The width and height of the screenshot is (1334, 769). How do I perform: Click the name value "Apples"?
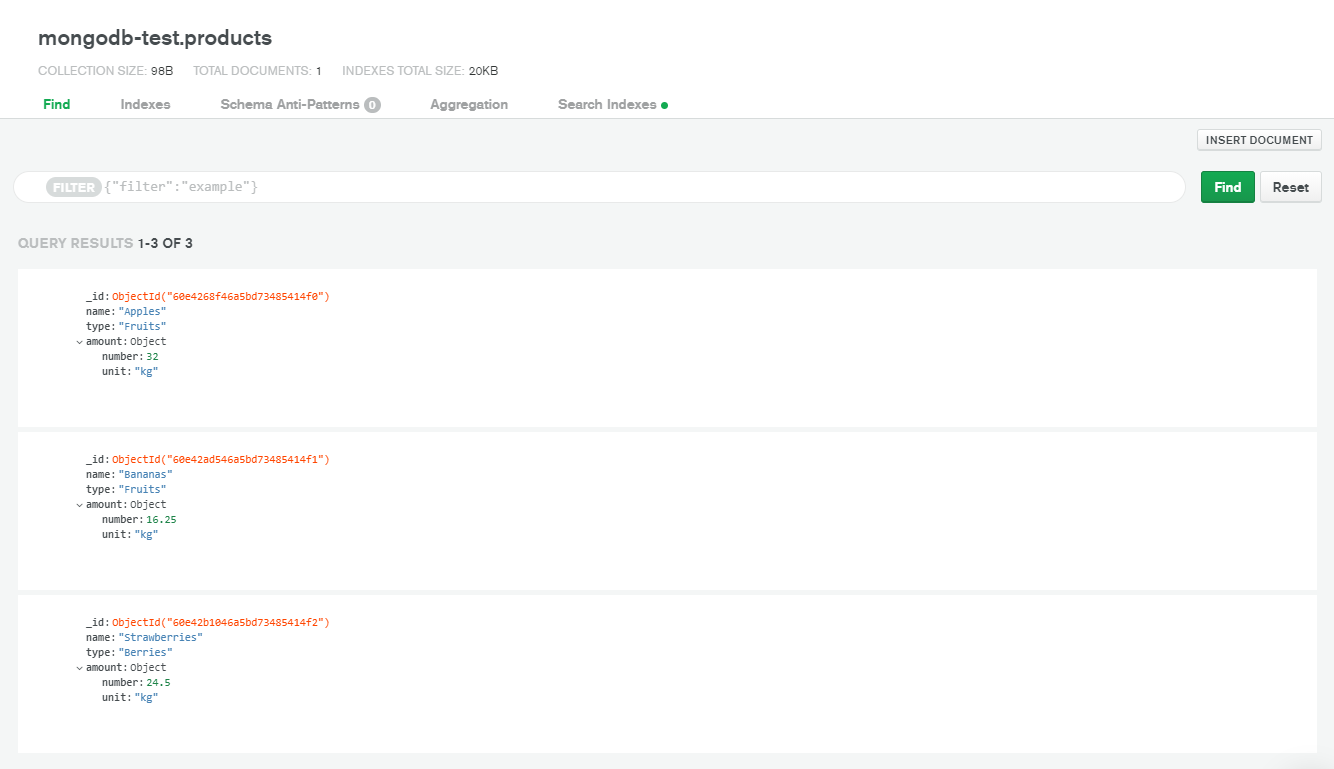pyautogui.click(x=142, y=311)
